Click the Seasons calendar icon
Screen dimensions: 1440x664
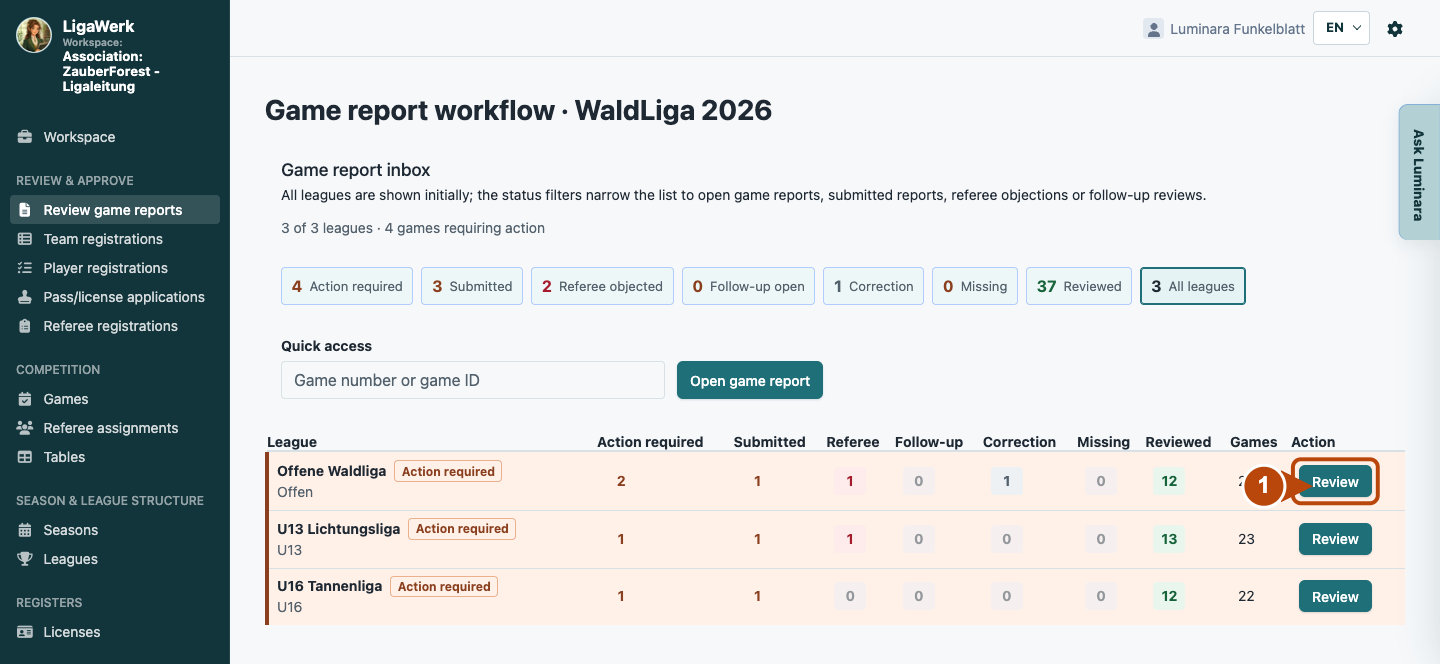click(25, 530)
